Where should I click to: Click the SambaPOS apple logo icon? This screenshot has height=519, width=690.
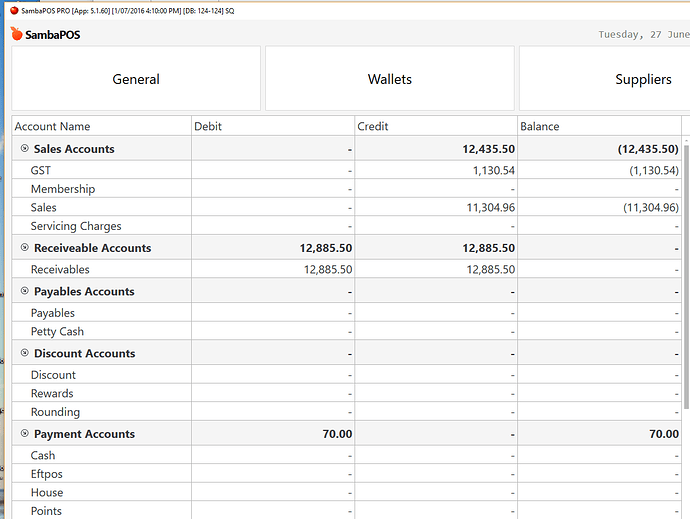[16, 33]
